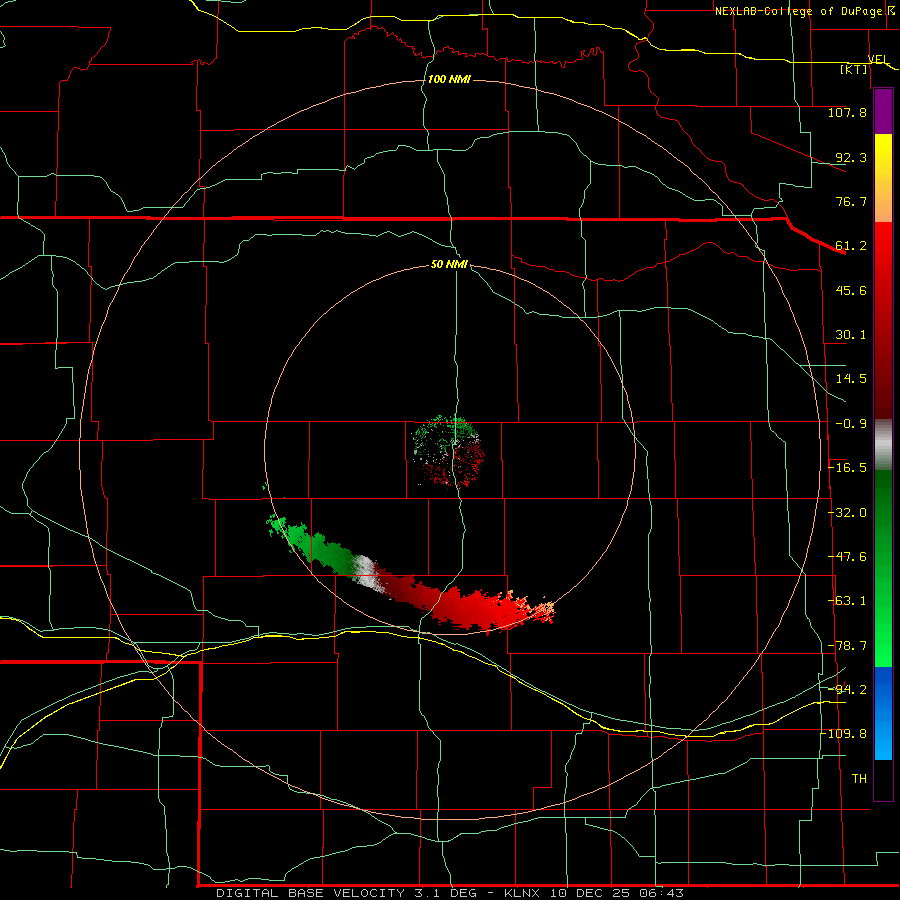Click the 30.1 scale value
This screenshot has height=900, width=900.
tap(851, 335)
